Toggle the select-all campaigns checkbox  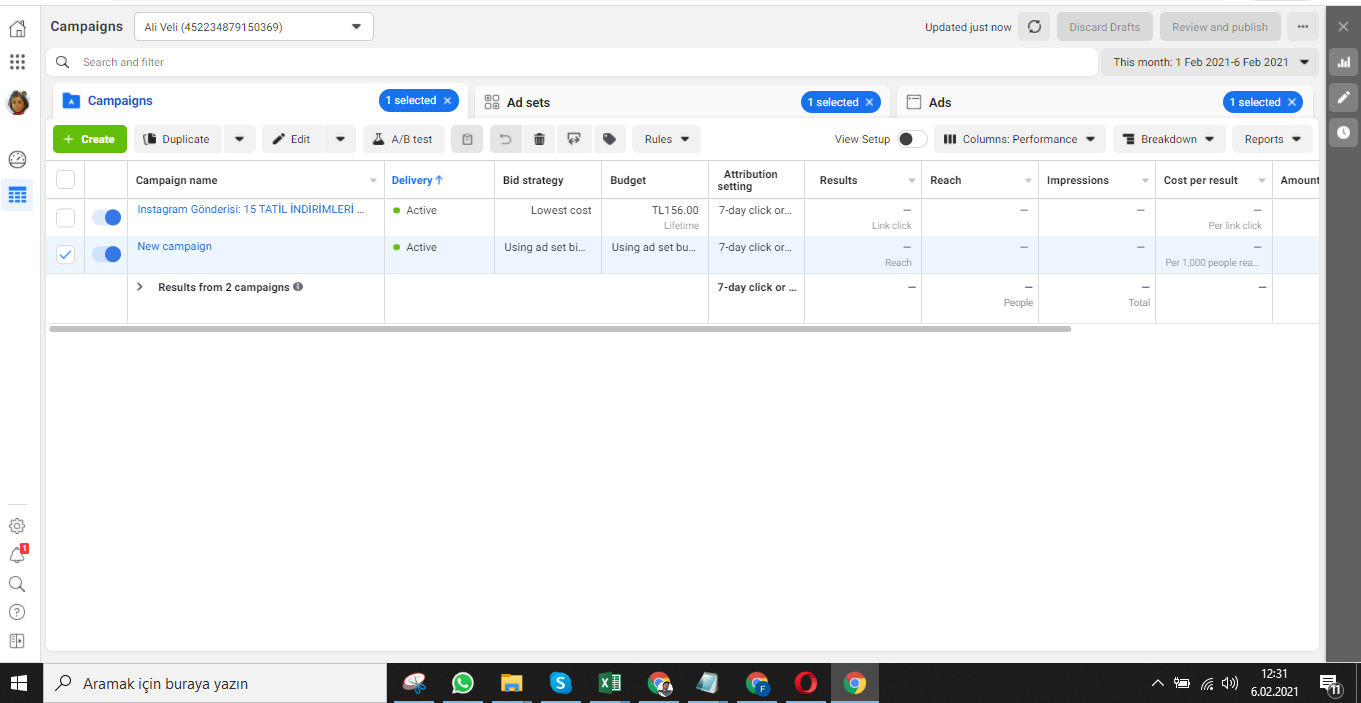click(x=66, y=180)
